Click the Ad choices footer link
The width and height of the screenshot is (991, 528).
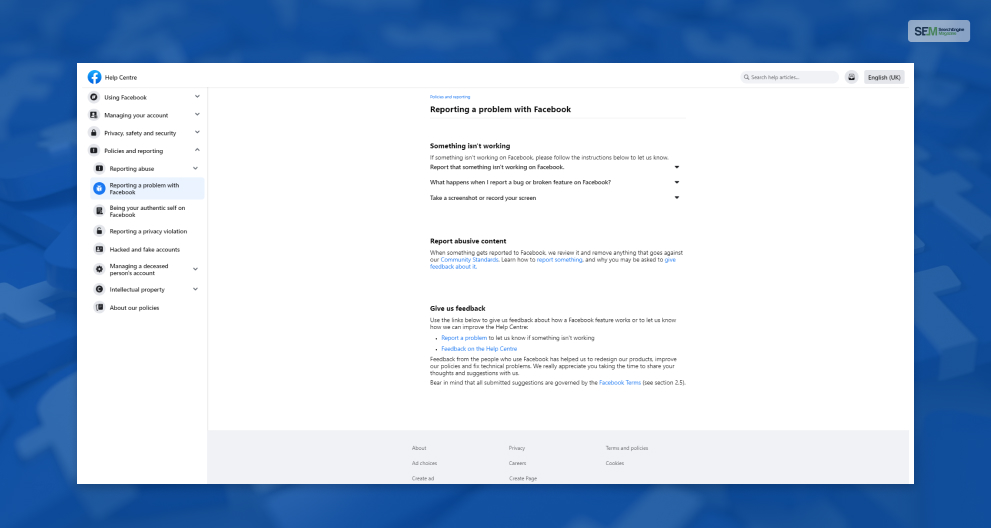(x=425, y=464)
